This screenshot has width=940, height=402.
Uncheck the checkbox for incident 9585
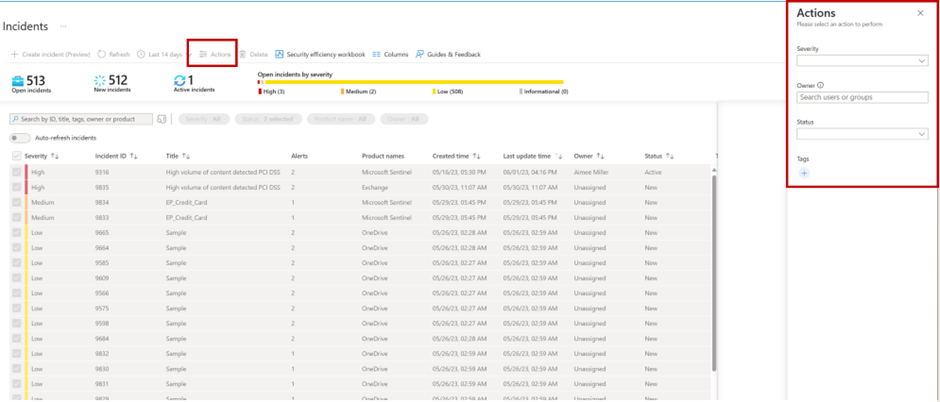16,262
